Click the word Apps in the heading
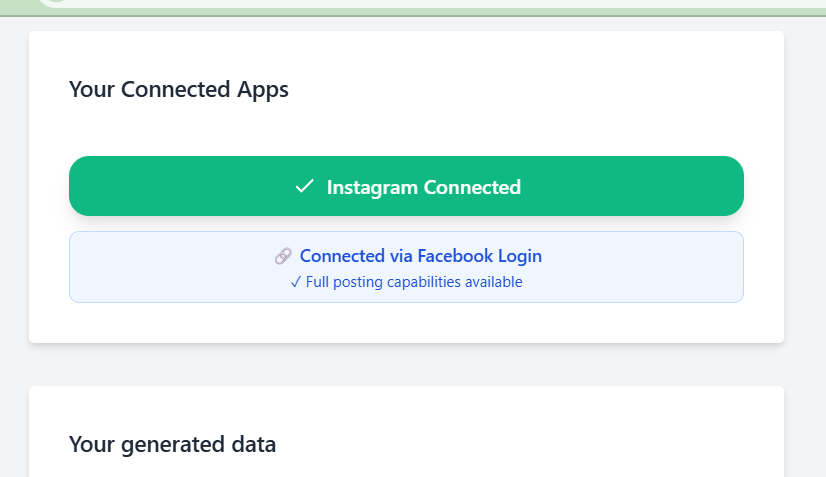 tap(262, 89)
